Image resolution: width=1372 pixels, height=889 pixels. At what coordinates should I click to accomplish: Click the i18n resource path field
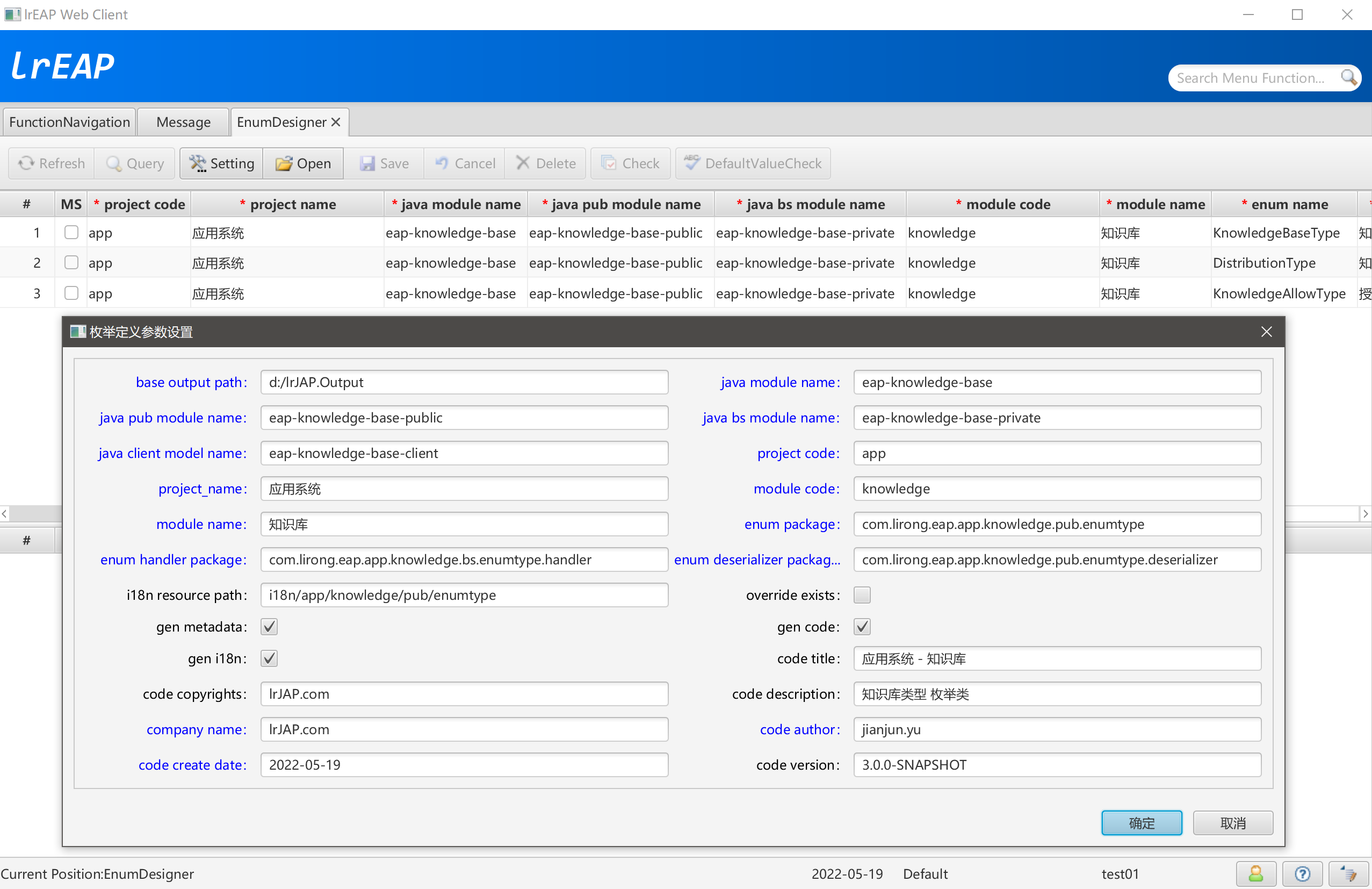(464, 595)
